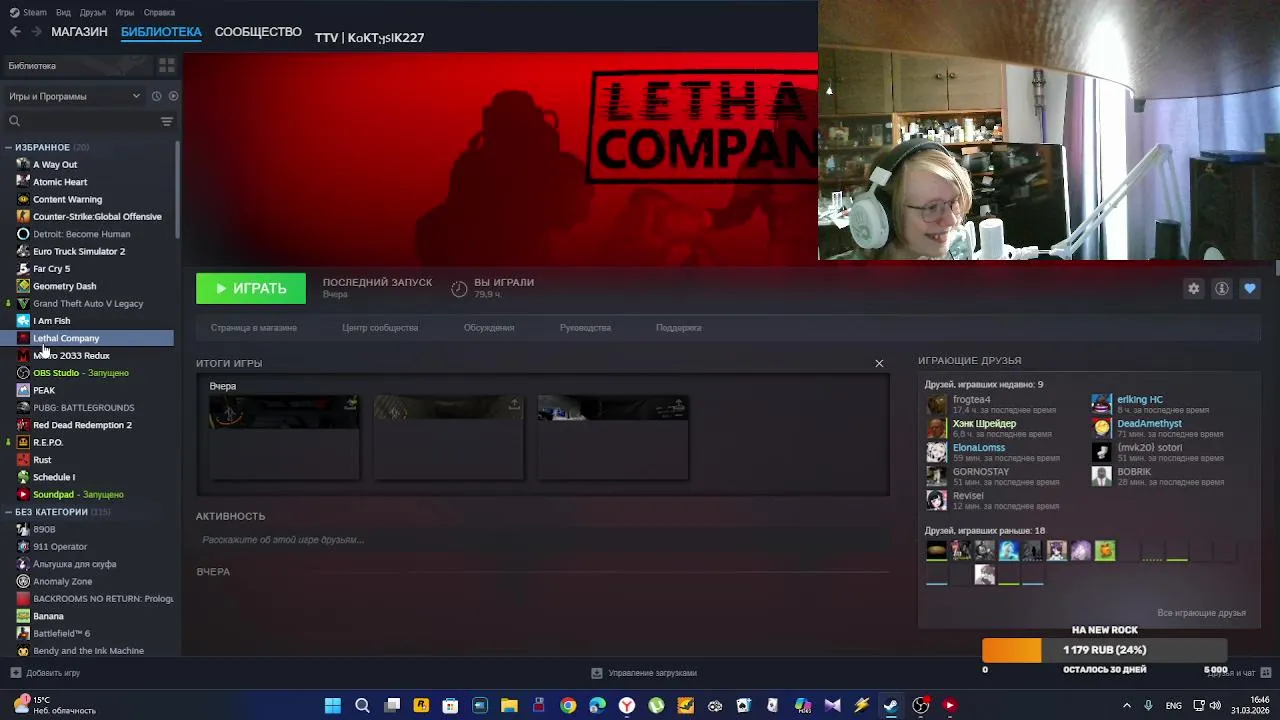
Task: Select Red Dead Redemption 2 game icon
Action: pyautogui.click(x=23, y=425)
